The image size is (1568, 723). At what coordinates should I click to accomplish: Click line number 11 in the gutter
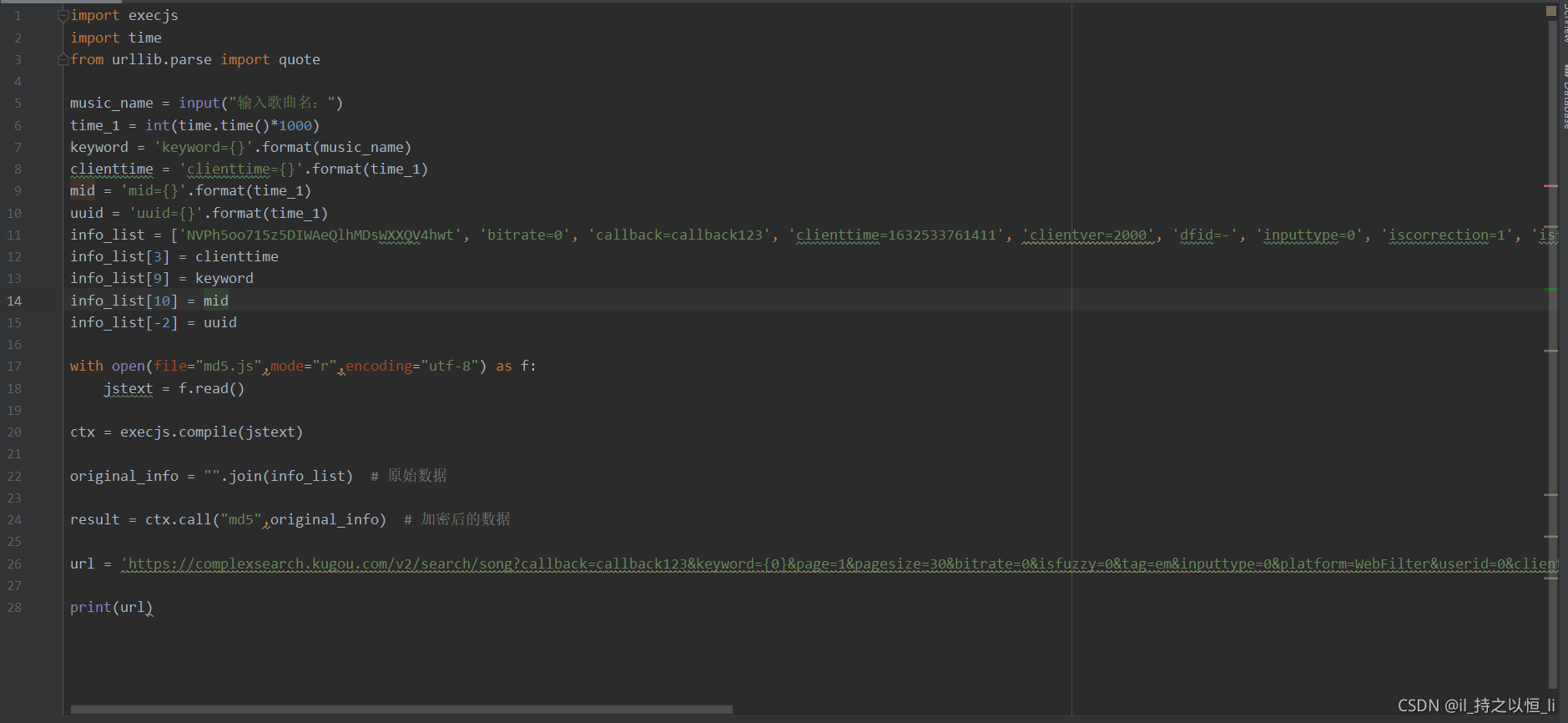pyautogui.click(x=14, y=235)
